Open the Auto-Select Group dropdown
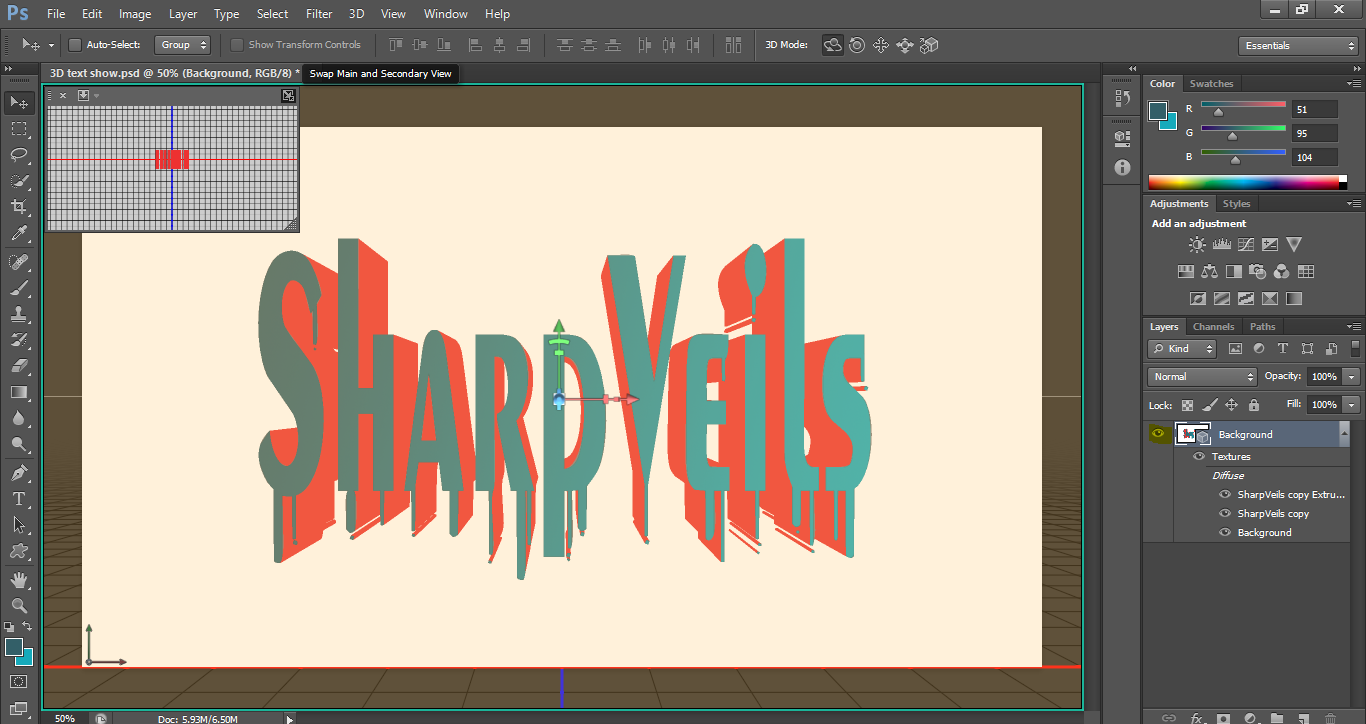This screenshot has height=724, width=1366. tap(184, 45)
